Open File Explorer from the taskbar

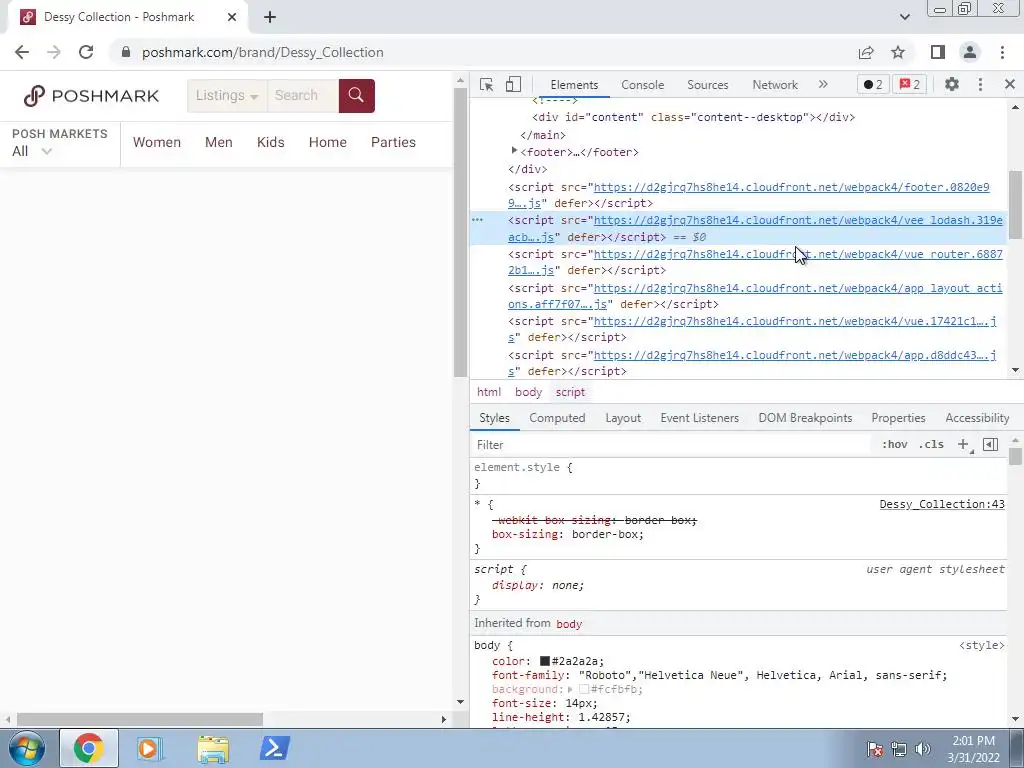[213, 748]
